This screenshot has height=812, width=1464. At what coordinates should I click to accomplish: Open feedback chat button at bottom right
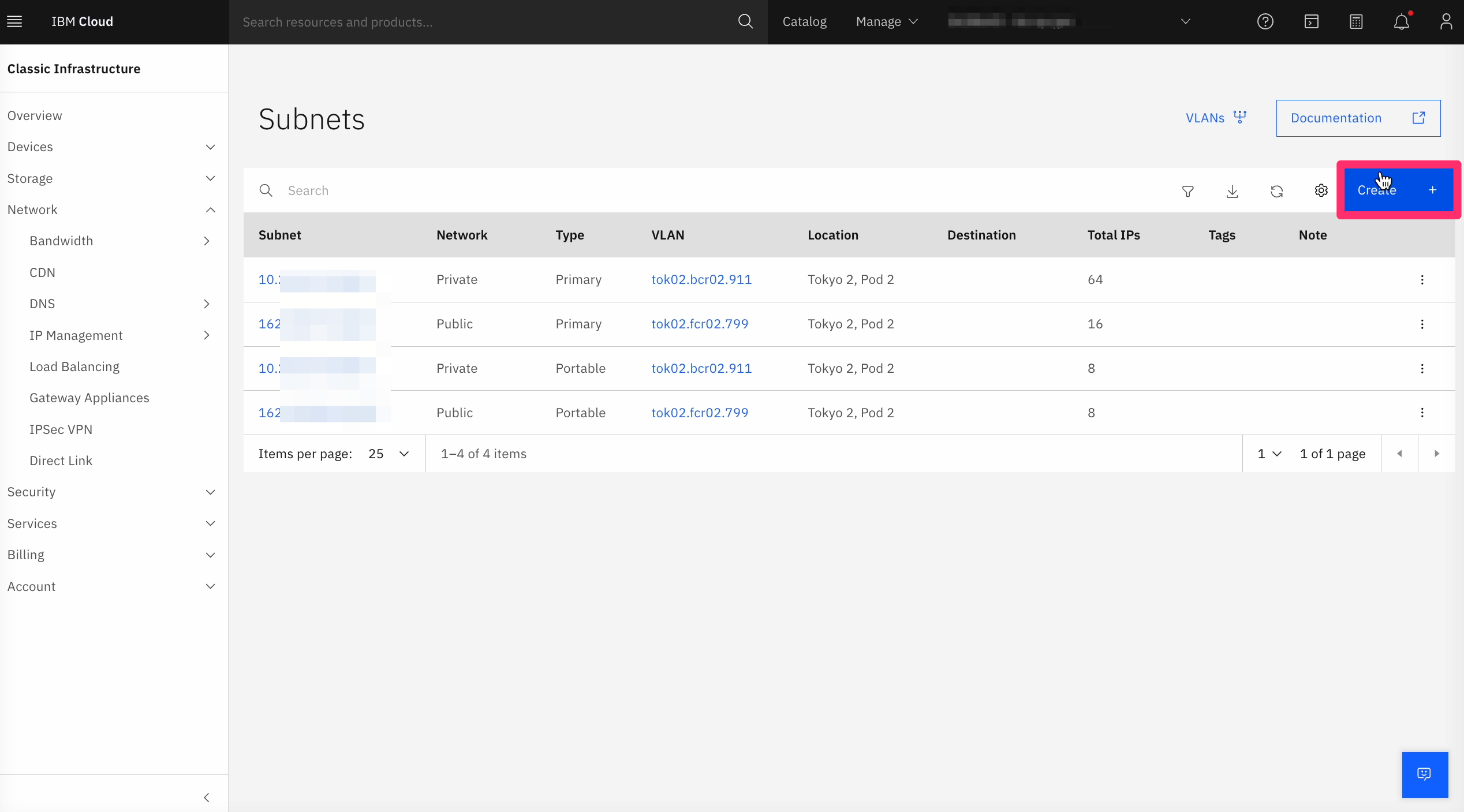[1424, 774]
